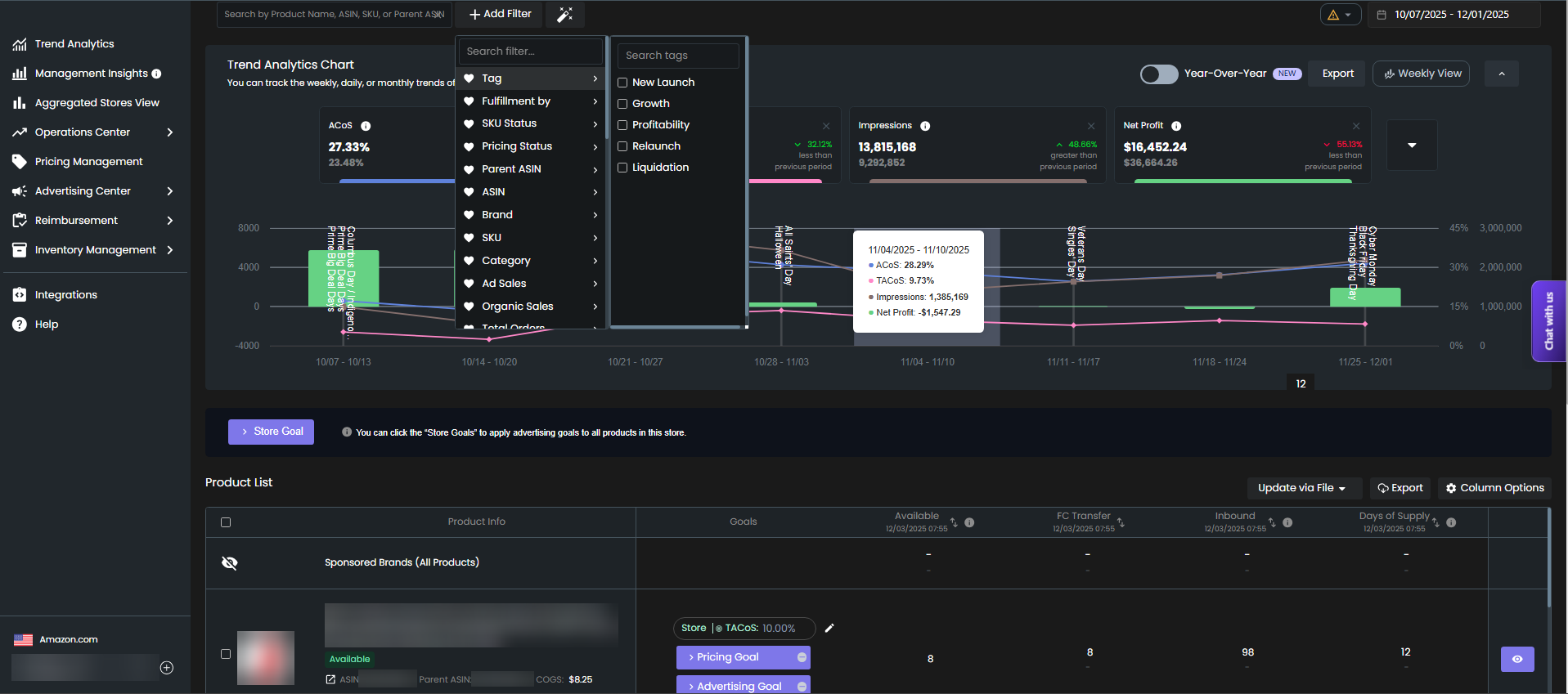
Task: Toggle visibility of Sponsored Brands row
Action: point(230,563)
